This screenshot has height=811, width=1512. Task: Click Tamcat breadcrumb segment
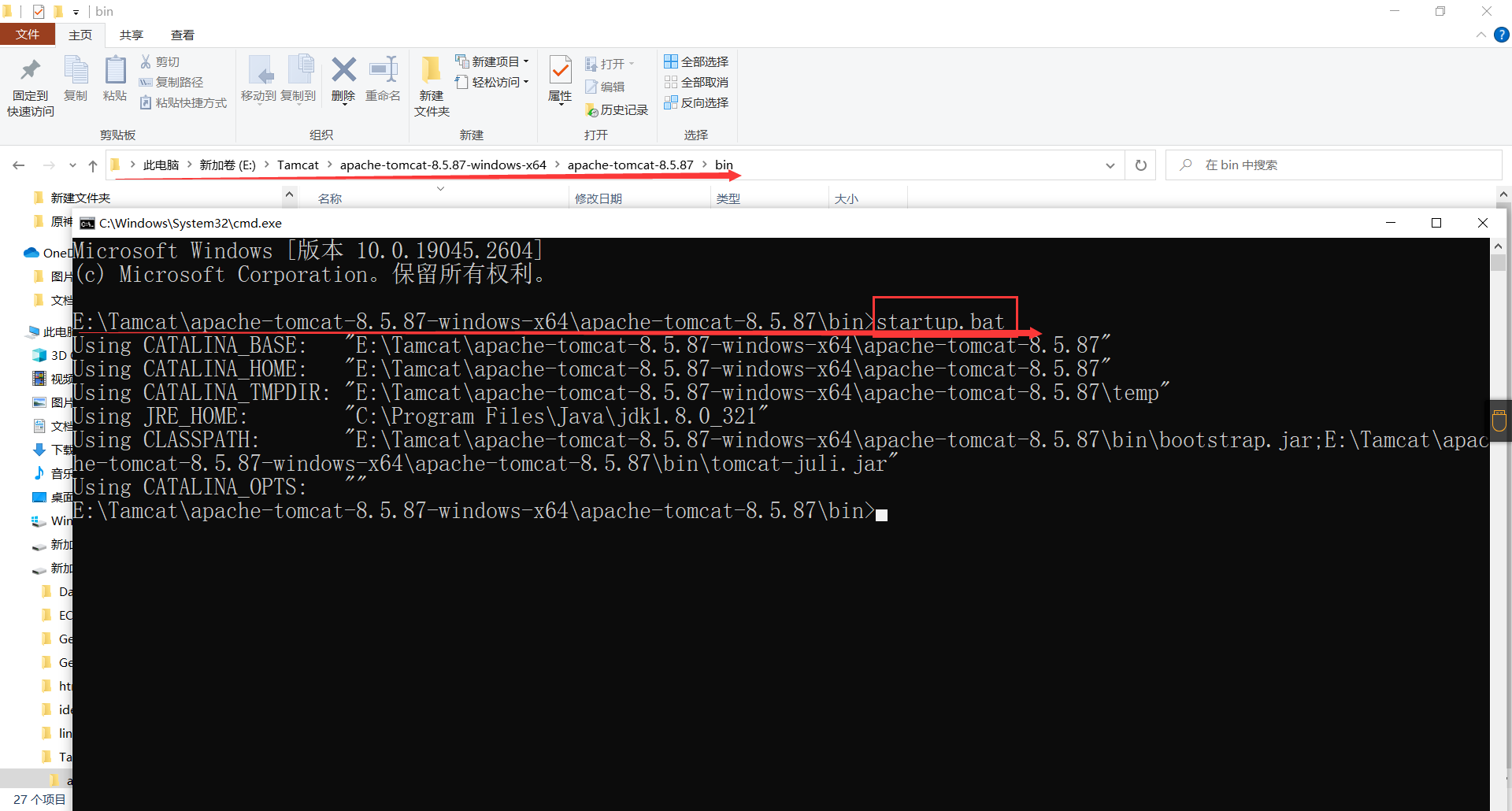[298, 165]
